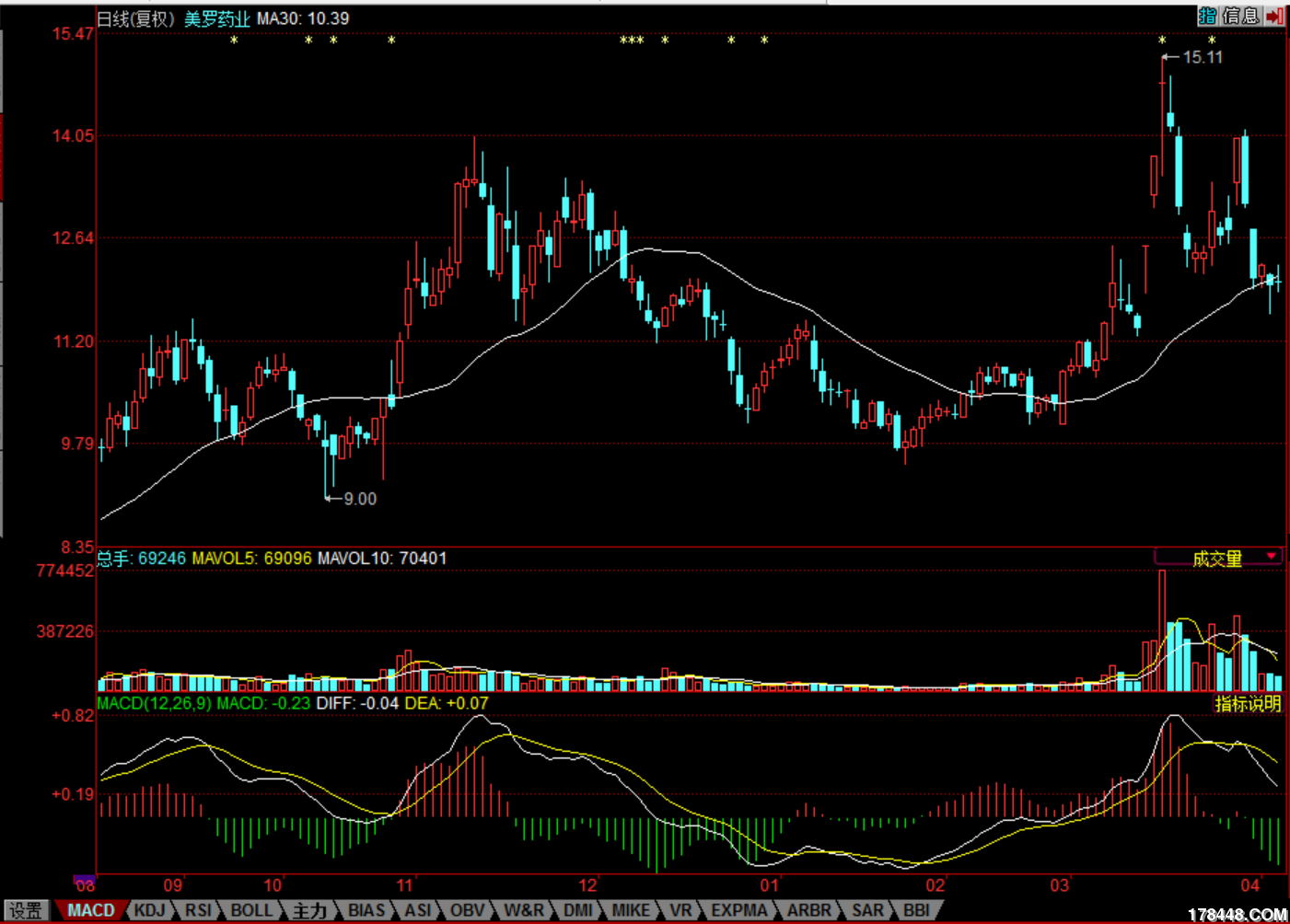Viewport: 1290px width, 924px height.
Task: Click the DIFF: -0.04 value
Action: coord(357,703)
